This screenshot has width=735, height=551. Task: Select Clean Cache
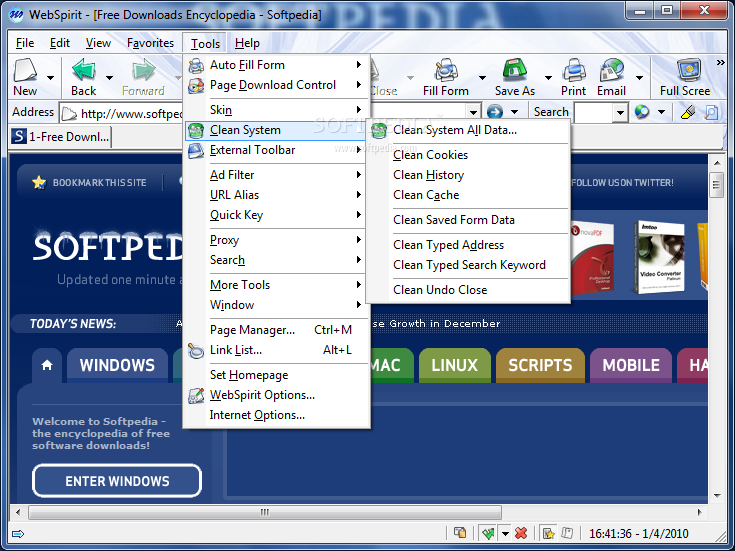click(468, 195)
